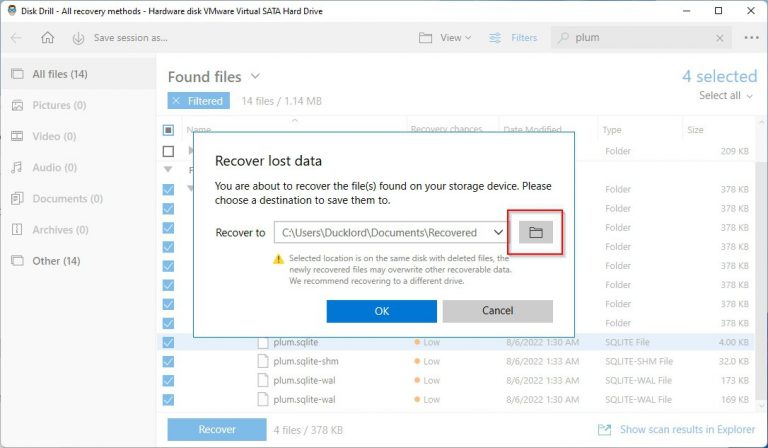Screen dimensions: 768x448
Task: Click file icon of 169 KB plum.sqlite-wal
Action: [263, 400]
